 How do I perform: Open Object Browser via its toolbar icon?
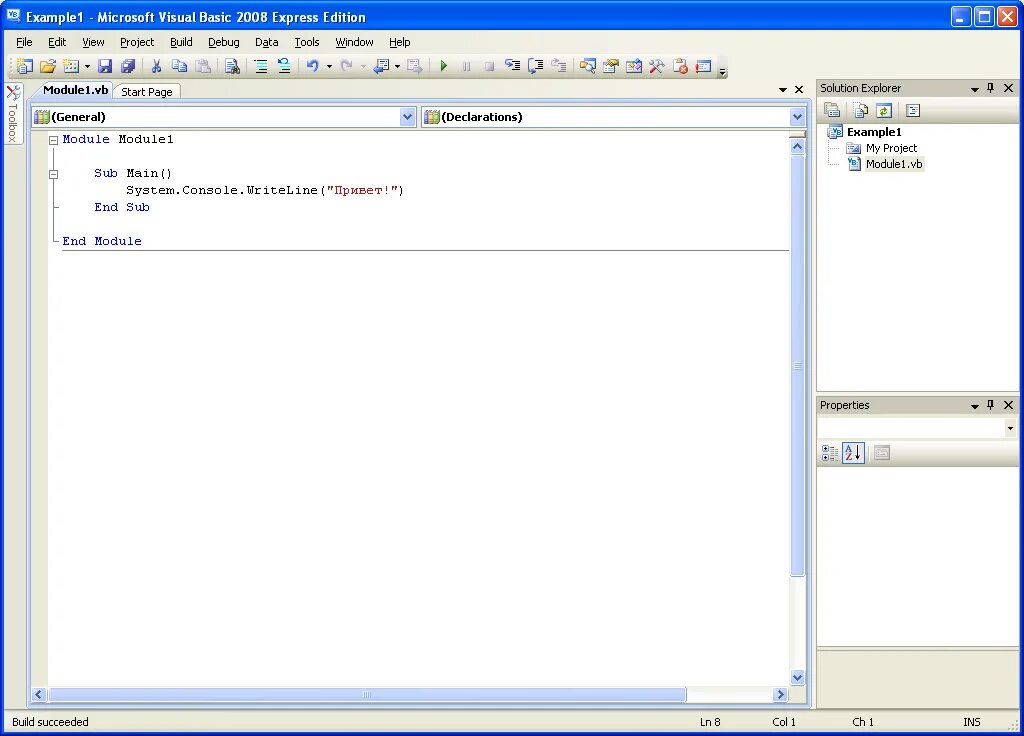633,66
